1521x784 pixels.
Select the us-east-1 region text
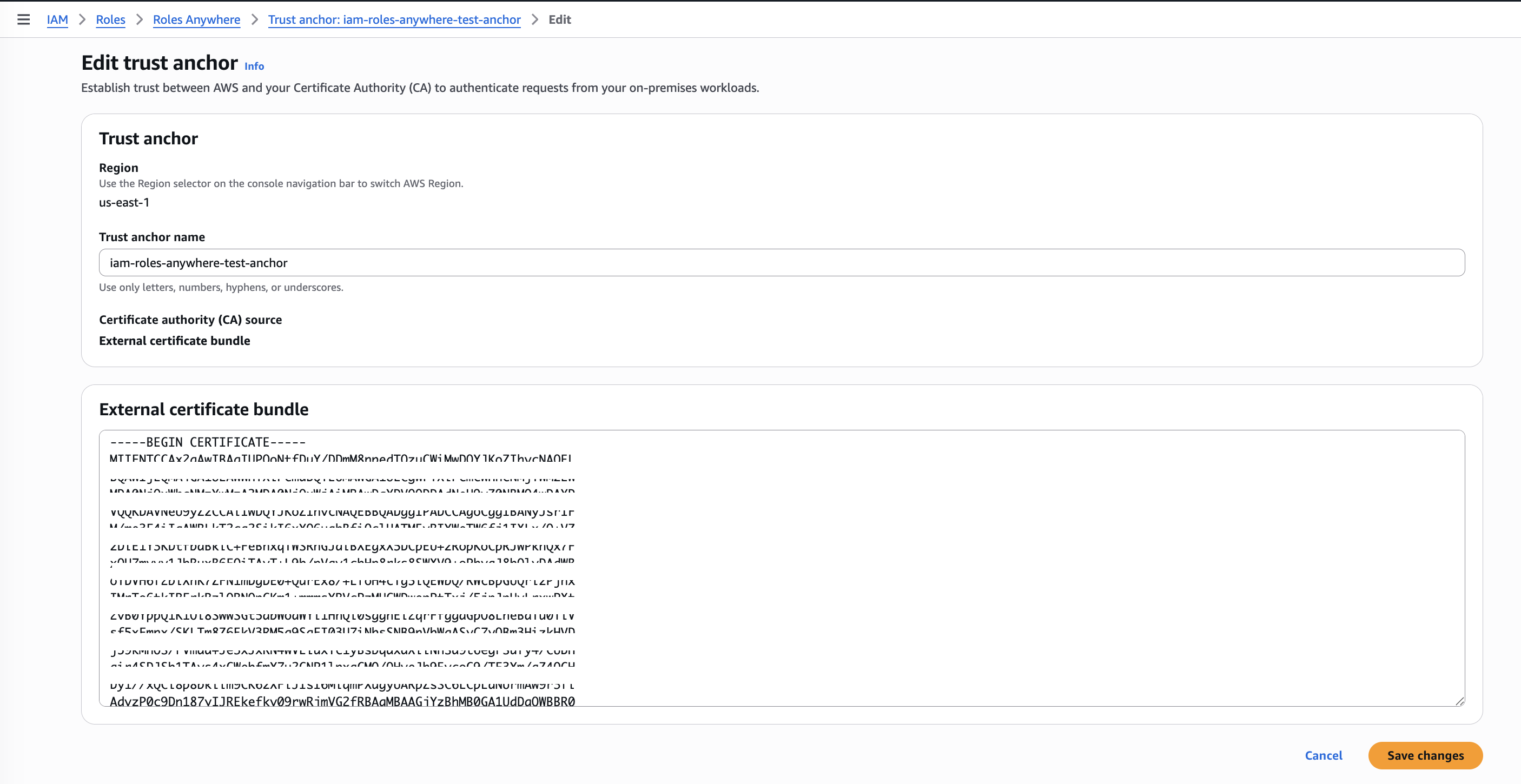coord(124,203)
